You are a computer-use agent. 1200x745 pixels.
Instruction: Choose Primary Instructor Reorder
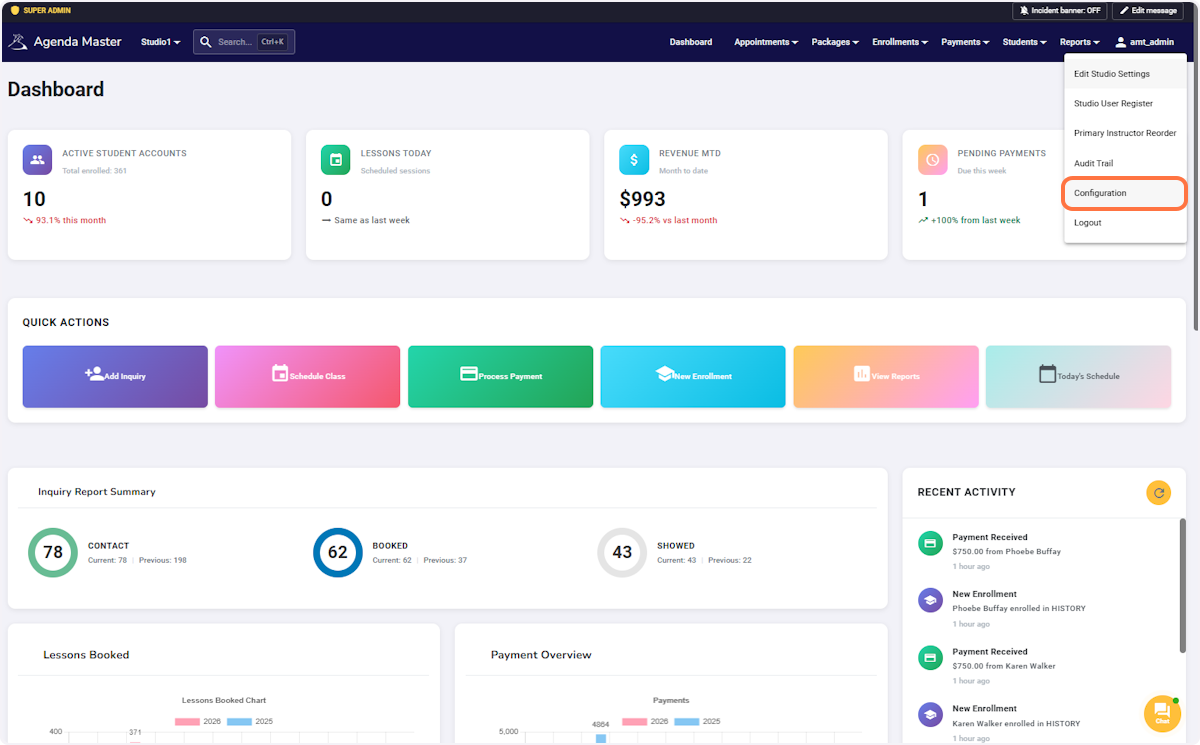(x=1125, y=133)
